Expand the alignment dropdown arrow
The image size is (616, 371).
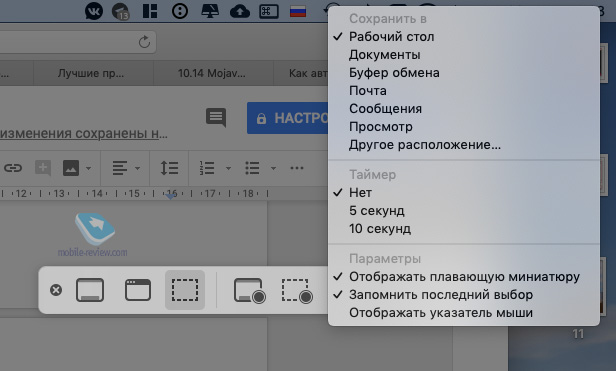(x=137, y=169)
